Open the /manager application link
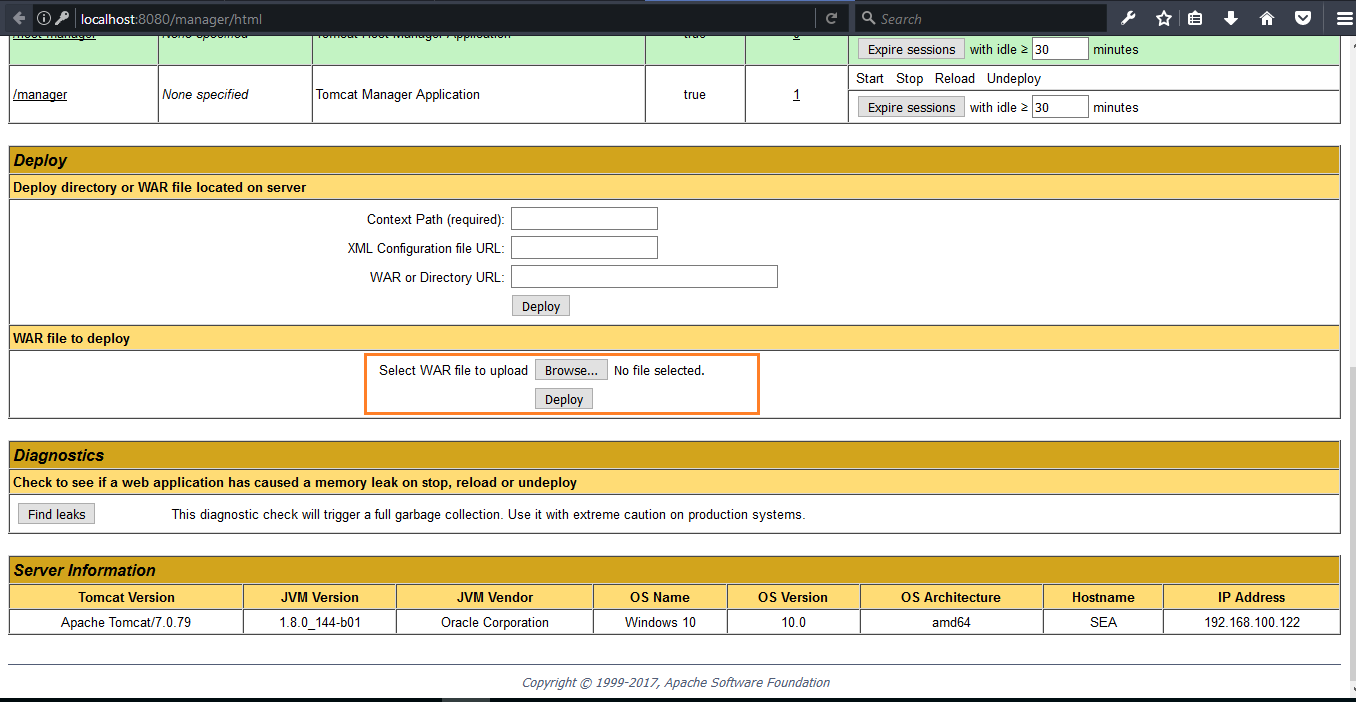The width and height of the screenshot is (1356, 702). (x=40, y=94)
